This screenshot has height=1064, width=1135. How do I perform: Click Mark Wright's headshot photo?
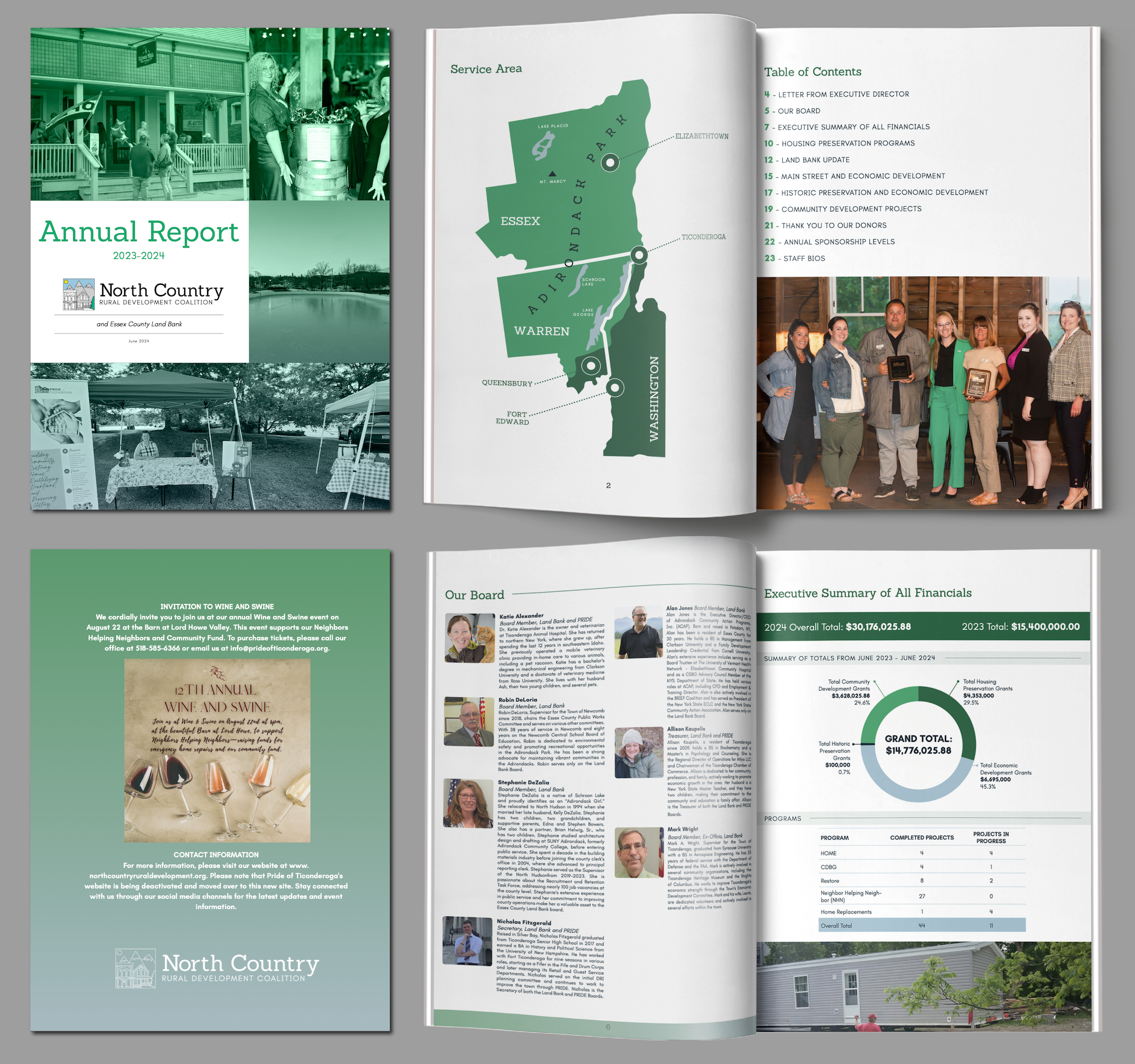tap(639, 853)
